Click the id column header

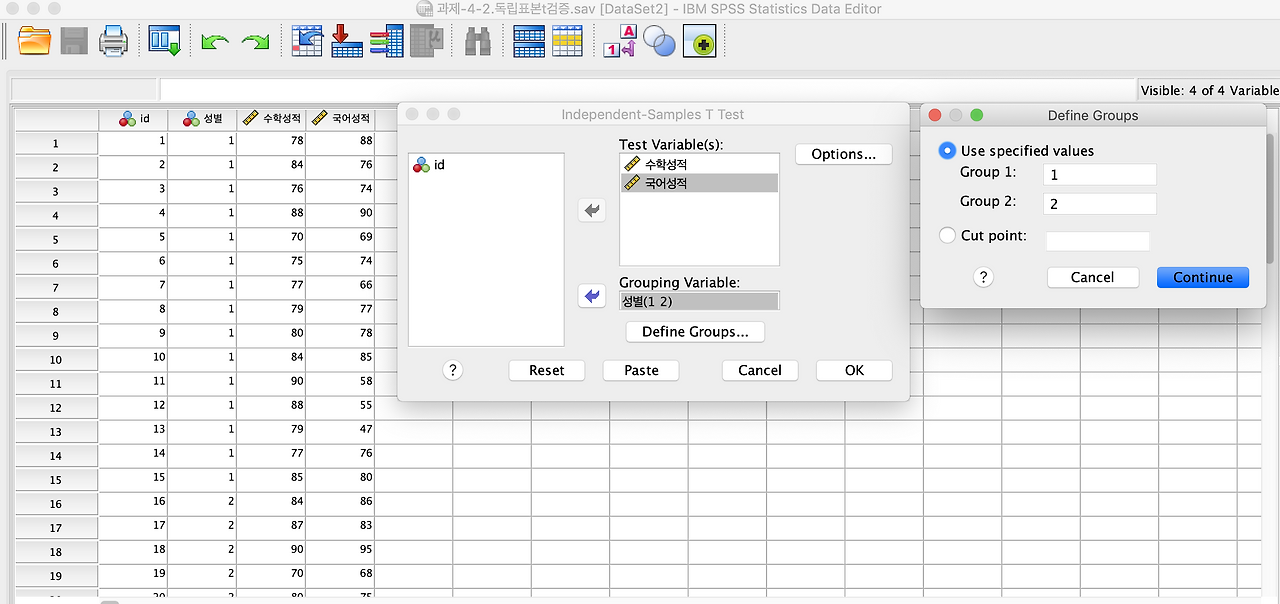click(133, 119)
